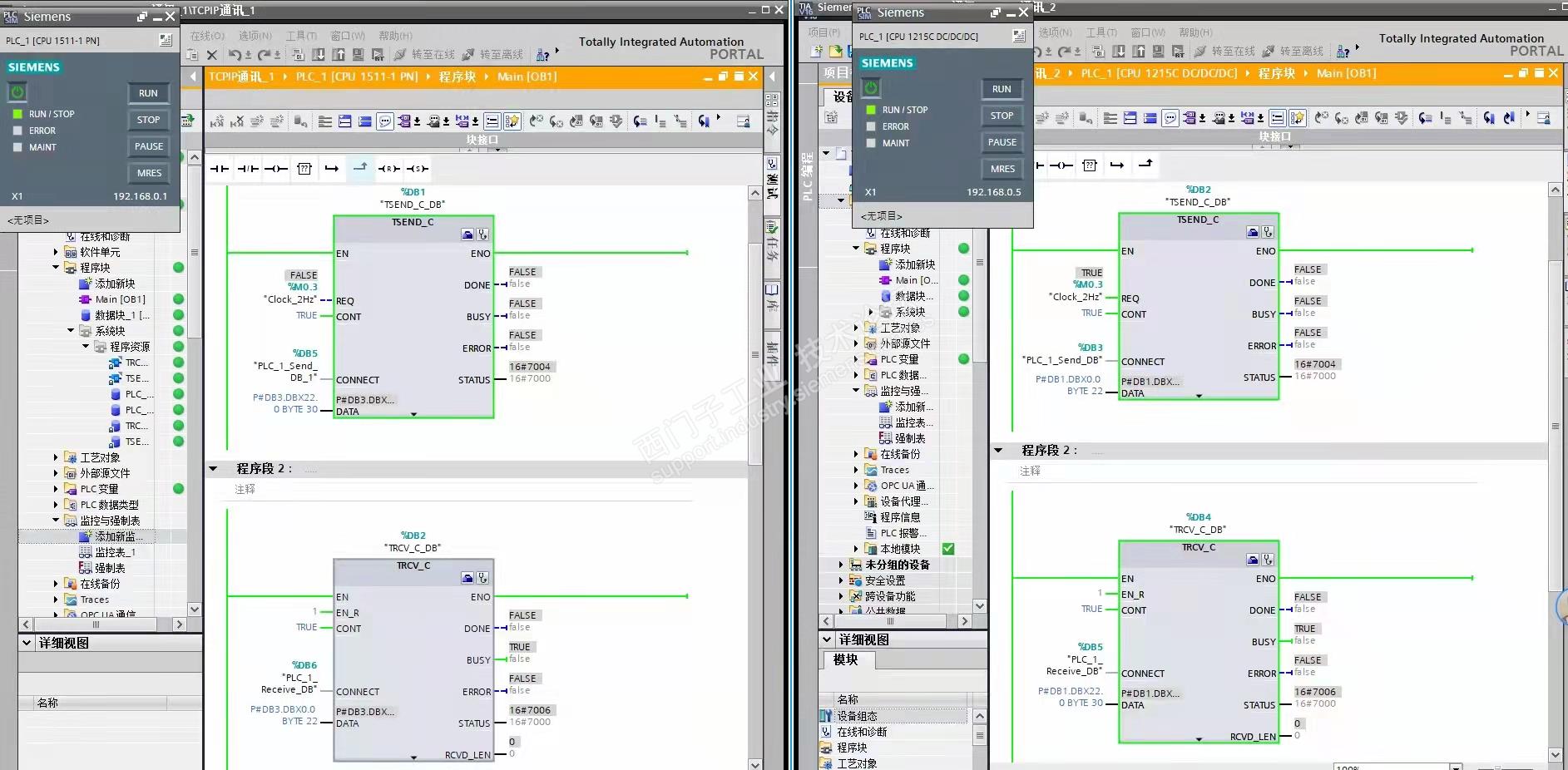The width and height of the screenshot is (1568, 770).
Task: Click MRES on the CPU 1215C PLCSIM panel
Action: [x=1002, y=169]
